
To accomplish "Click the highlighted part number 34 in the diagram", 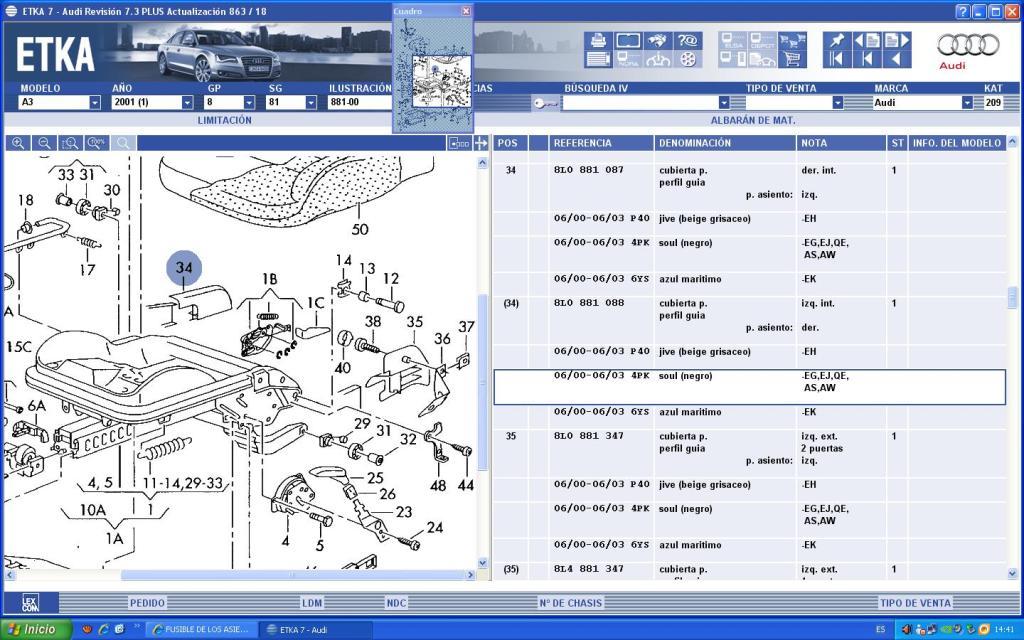I will (x=184, y=268).
